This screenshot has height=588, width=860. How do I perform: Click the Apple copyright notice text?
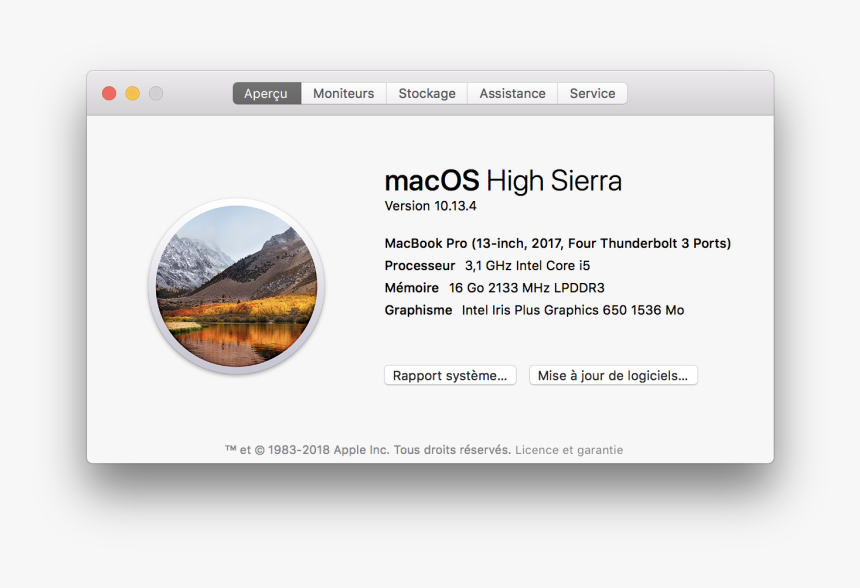pyautogui.click(x=368, y=450)
